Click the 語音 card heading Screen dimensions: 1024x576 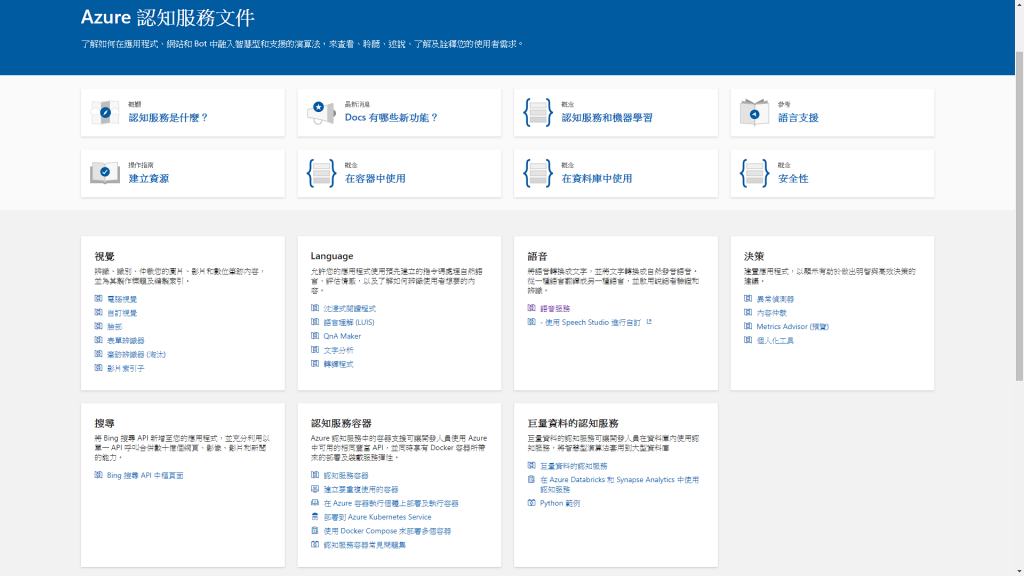(537, 256)
